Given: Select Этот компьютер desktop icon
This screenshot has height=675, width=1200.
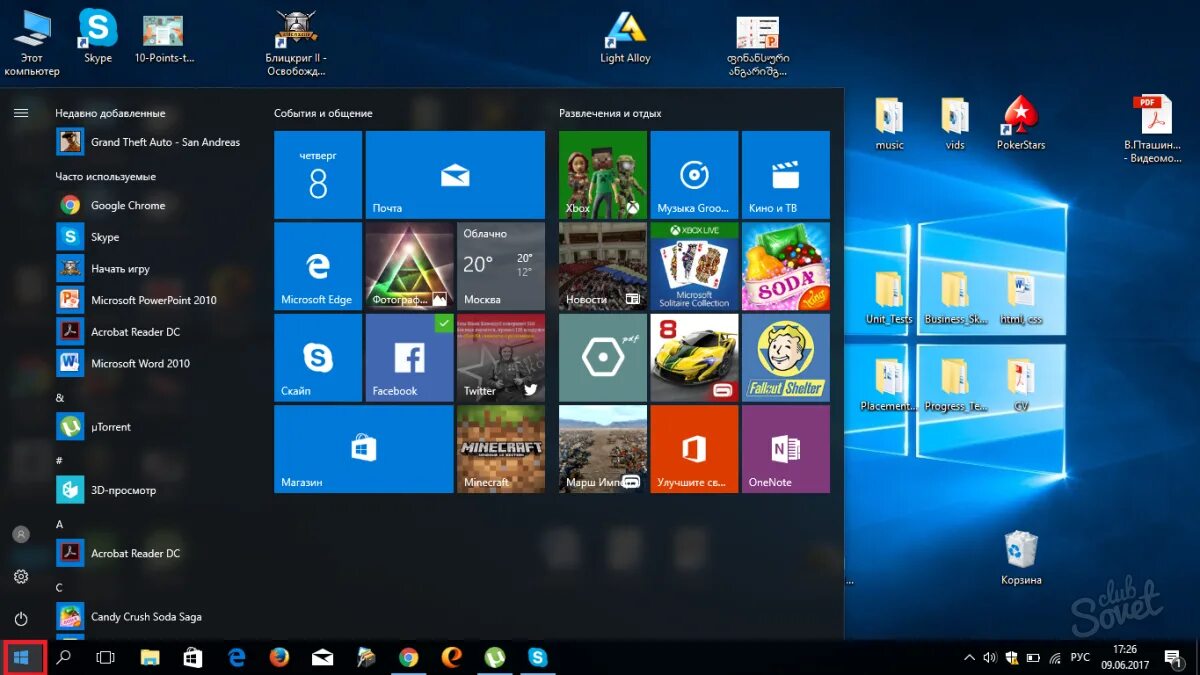Looking at the screenshot, I should pyautogui.click(x=32, y=44).
